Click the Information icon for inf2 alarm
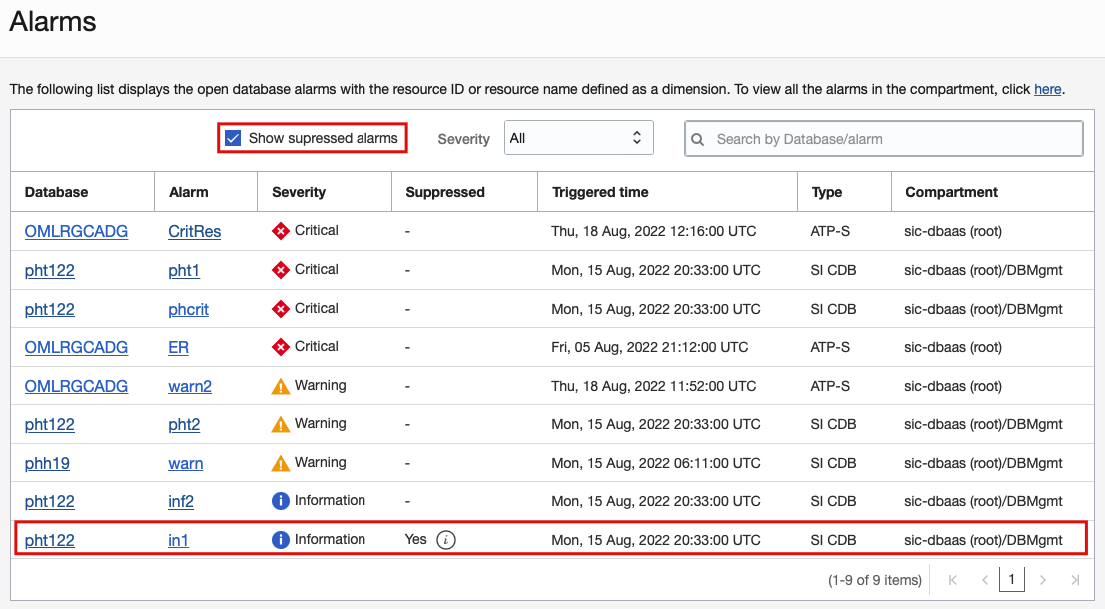1105x609 pixels. [x=281, y=501]
